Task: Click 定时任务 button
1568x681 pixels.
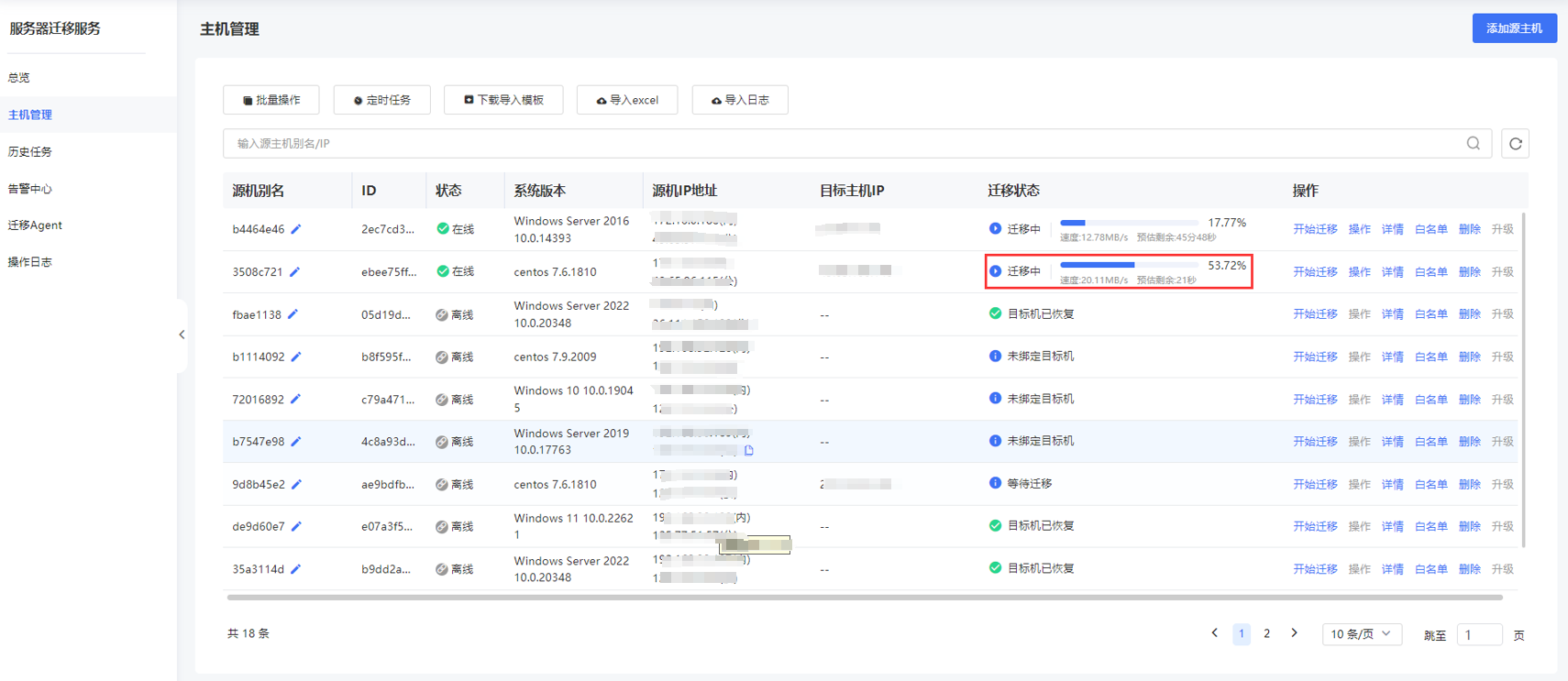Action: [382, 100]
